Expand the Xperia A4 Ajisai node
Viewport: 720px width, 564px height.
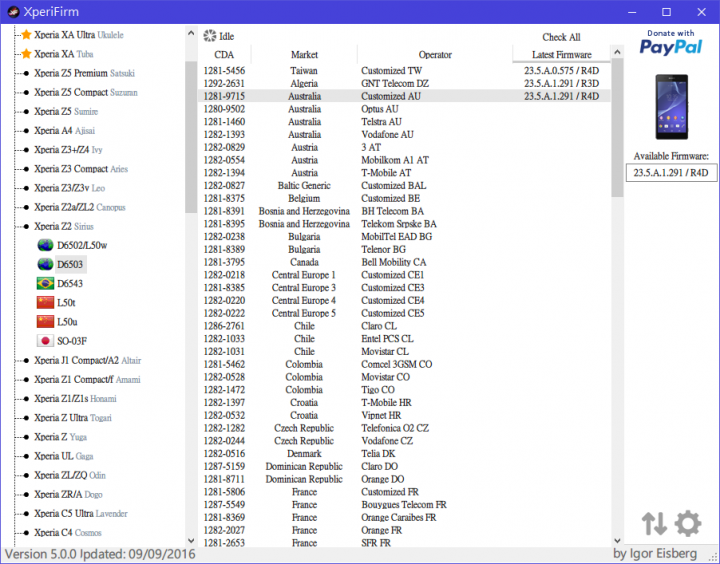coord(26,131)
